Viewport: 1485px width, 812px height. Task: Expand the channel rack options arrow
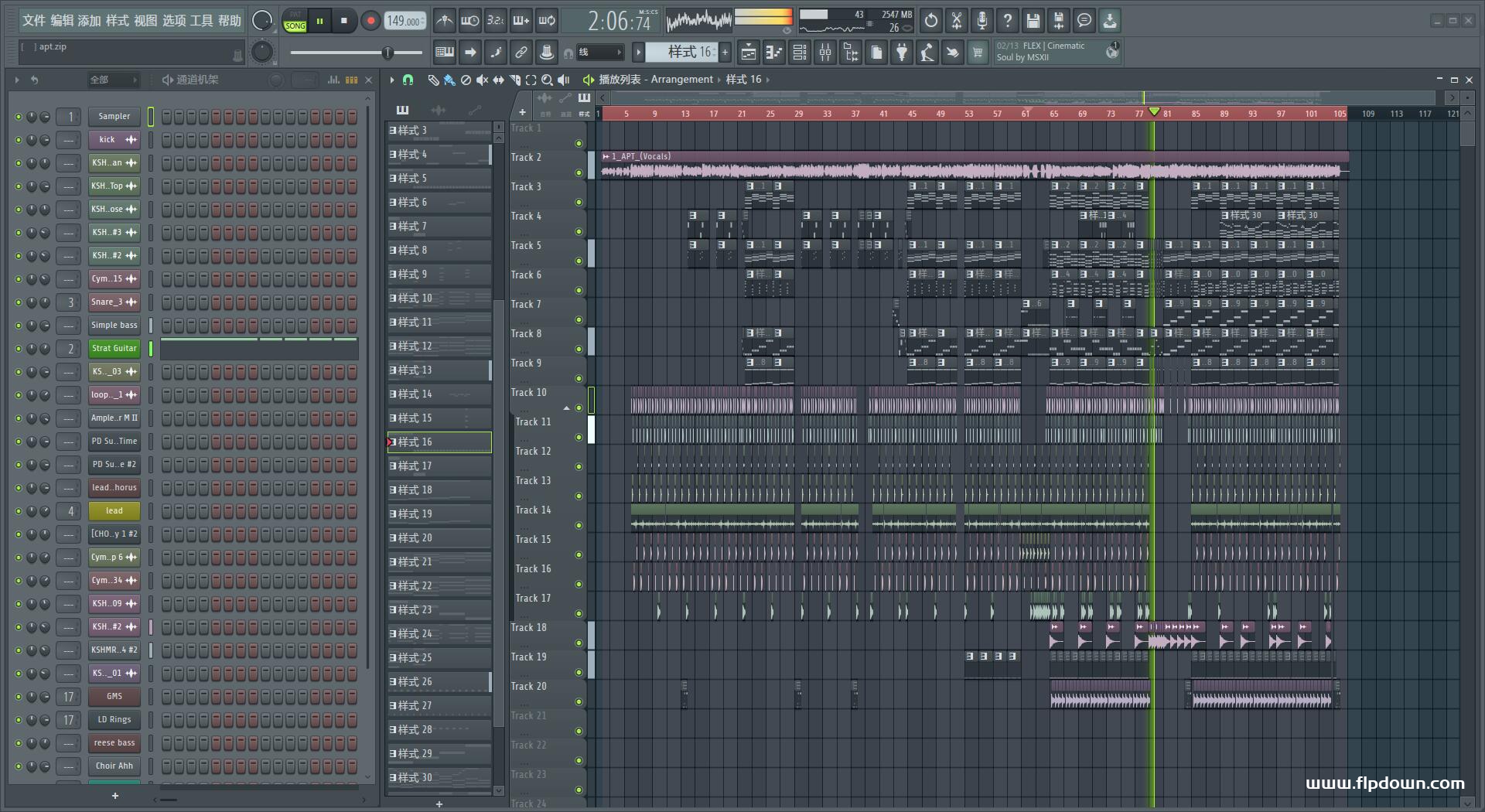coord(16,80)
